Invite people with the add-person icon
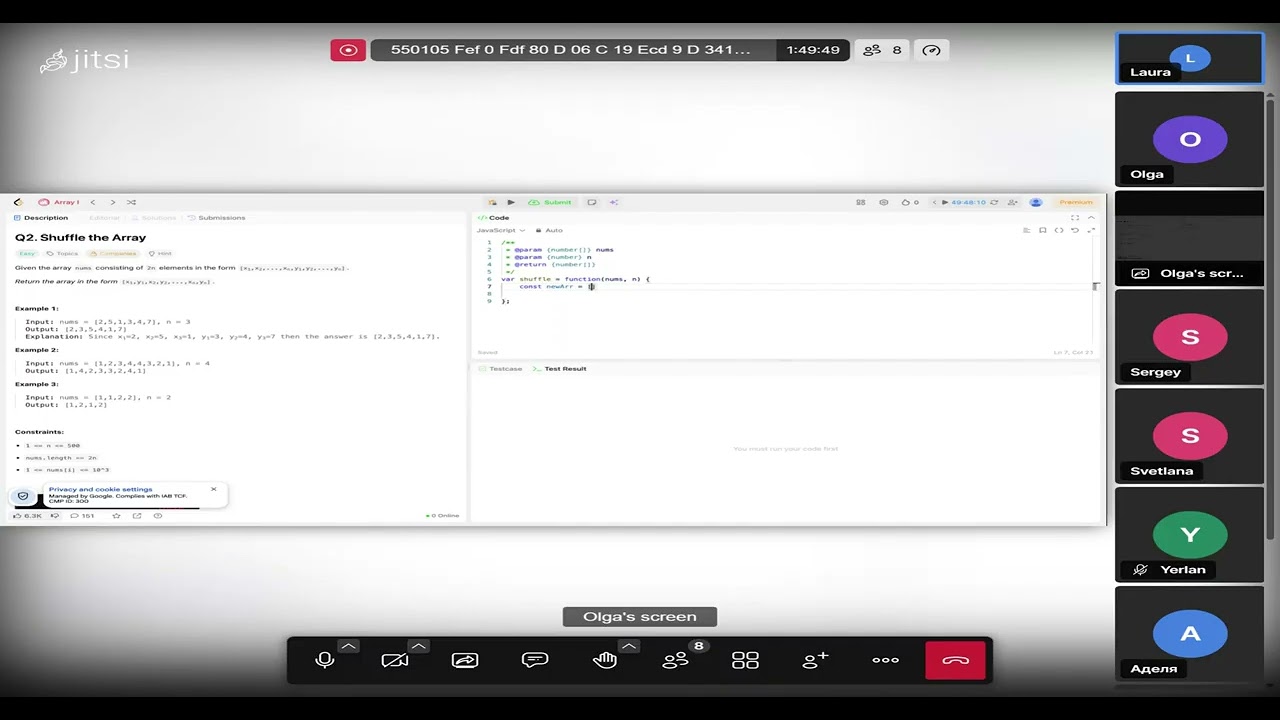The height and width of the screenshot is (720, 1280). pos(816,660)
